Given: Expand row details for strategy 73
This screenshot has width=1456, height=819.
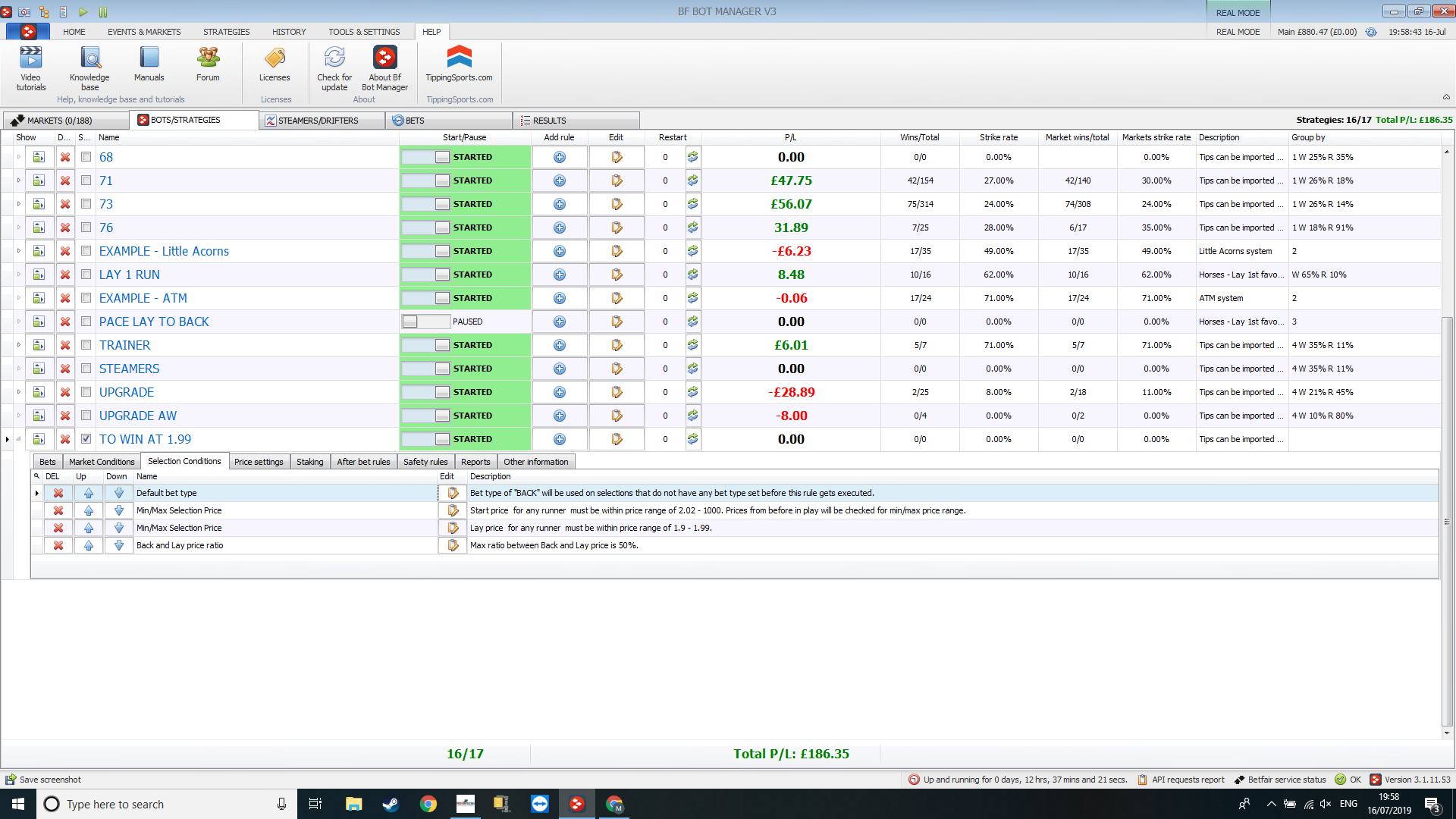Looking at the screenshot, I should pyautogui.click(x=19, y=204).
